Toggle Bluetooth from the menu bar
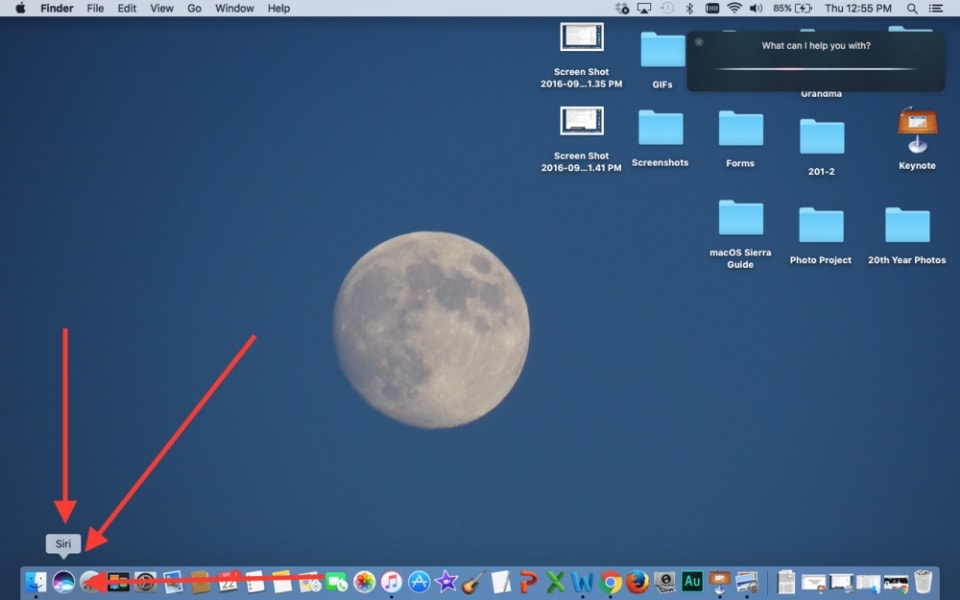 pyautogui.click(x=688, y=8)
